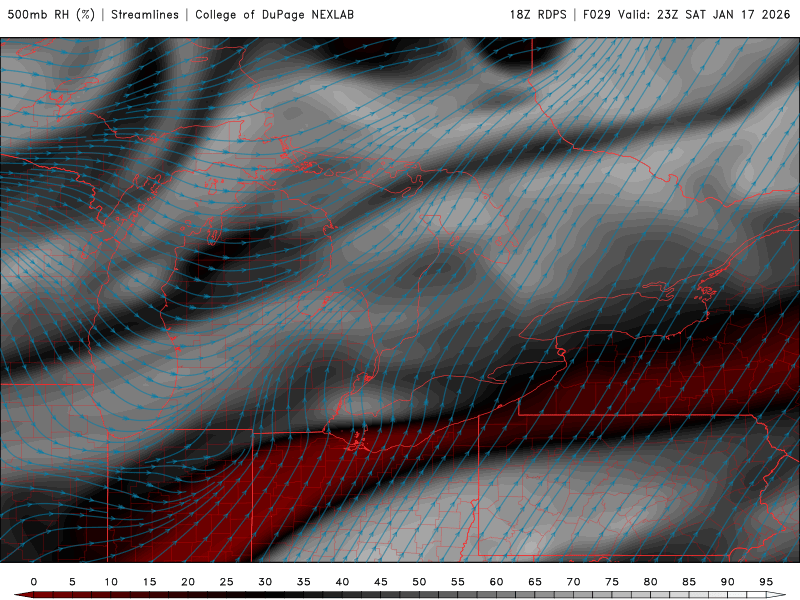Image resolution: width=800 pixels, height=600 pixels.
Task: Click the colorbar label "45"
Action: click(381, 582)
